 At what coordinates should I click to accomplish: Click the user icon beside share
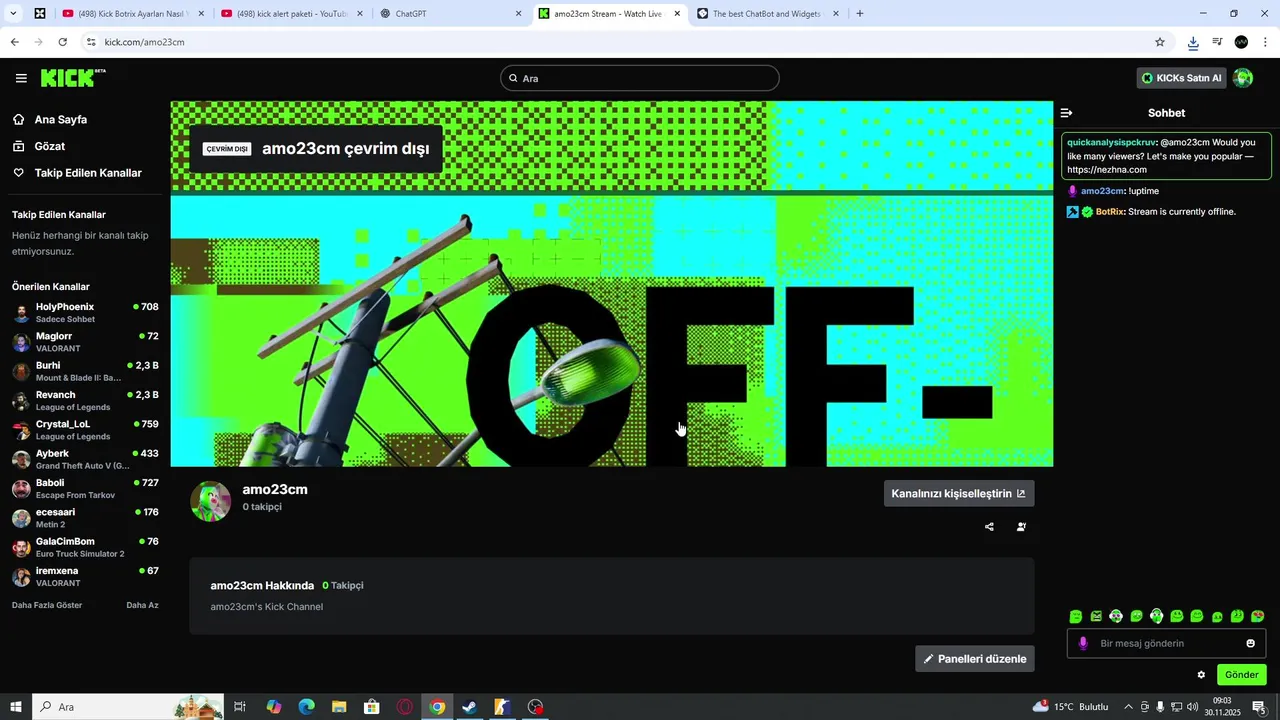(1021, 527)
